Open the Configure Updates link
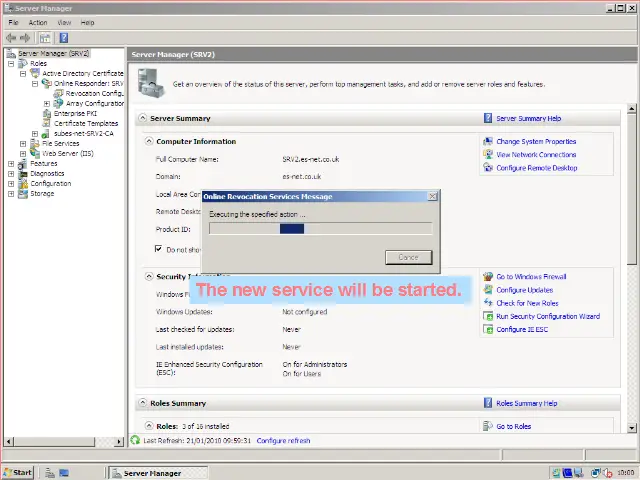 pos(524,290)
